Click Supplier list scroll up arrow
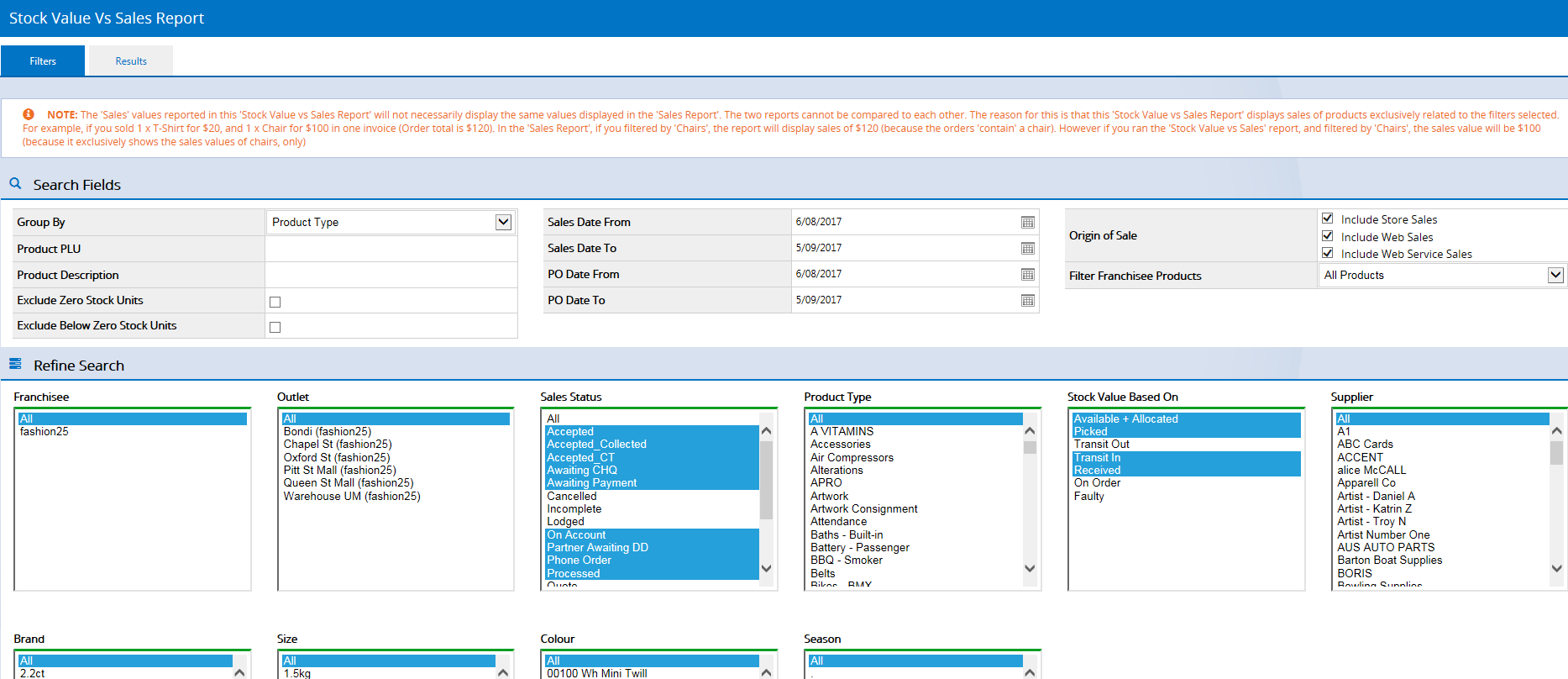This screenshot has width=1568, height=679. pos(1556,431)
